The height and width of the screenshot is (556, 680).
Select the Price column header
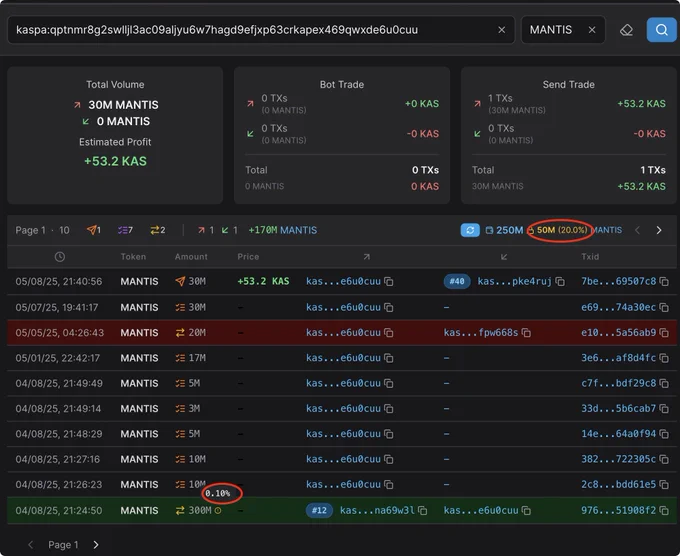click(x=248, y=257)
